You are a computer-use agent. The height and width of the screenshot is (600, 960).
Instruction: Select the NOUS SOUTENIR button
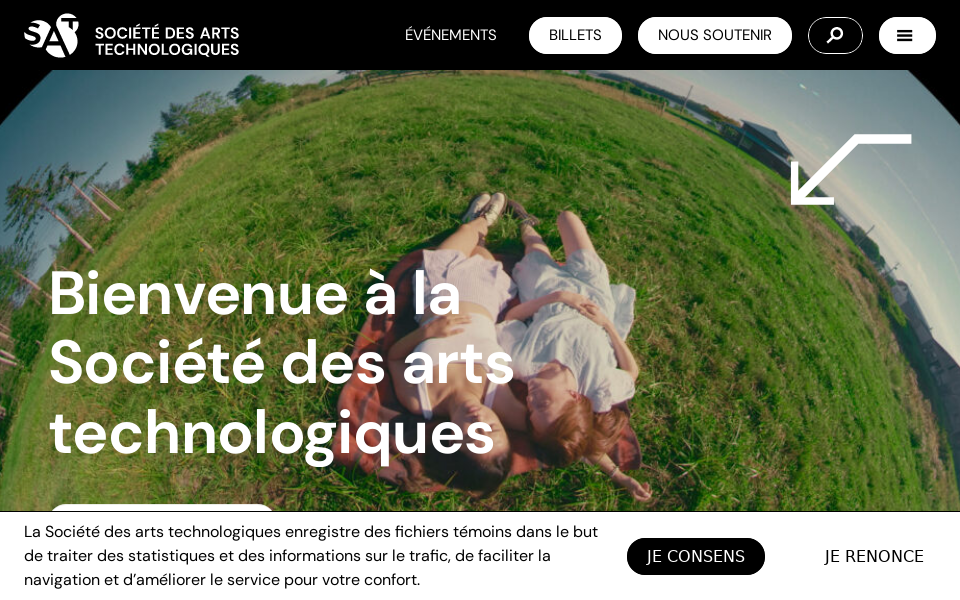714,36
